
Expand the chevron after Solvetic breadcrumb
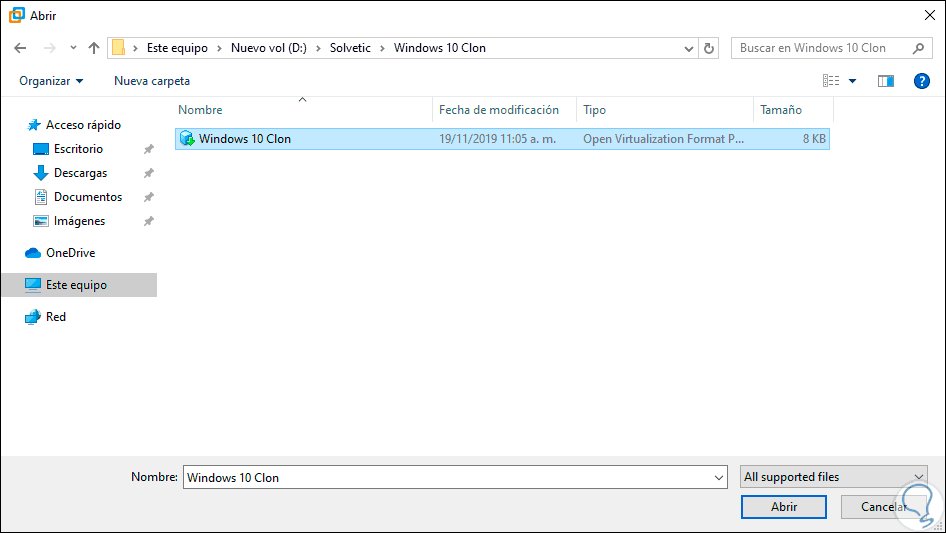tap(382, 48)
